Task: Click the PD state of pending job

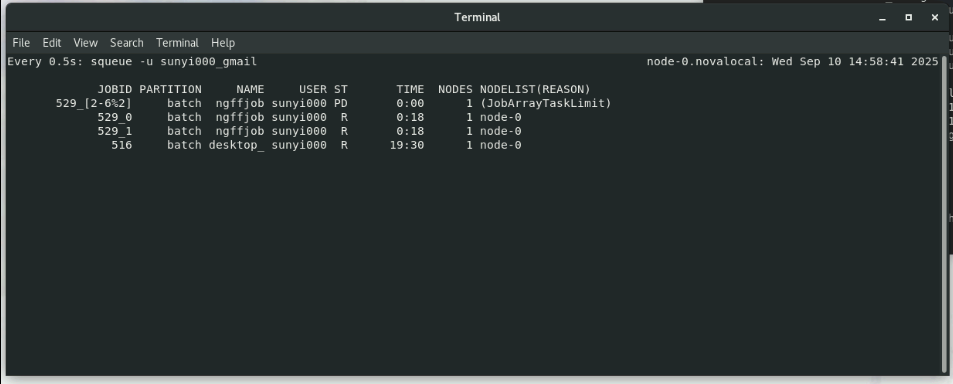Action: click(340, 103)
